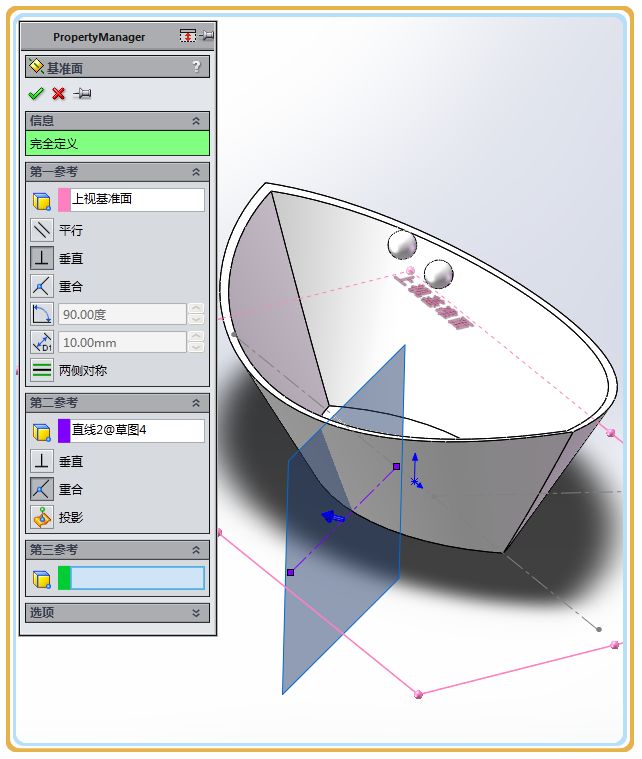Click the 基准面 plane feature icon
The height and width of the screenshot is (759, 642).
click(36, 67)
